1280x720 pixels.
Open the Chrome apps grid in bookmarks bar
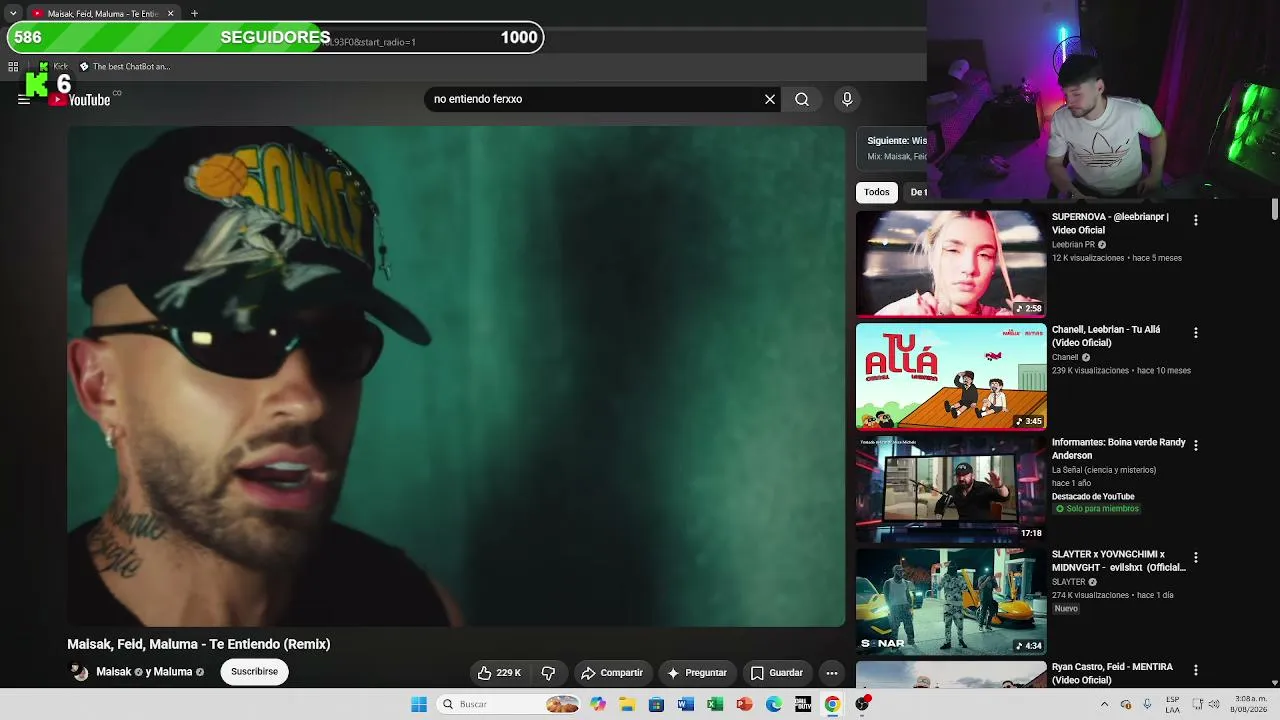point(13,67)
